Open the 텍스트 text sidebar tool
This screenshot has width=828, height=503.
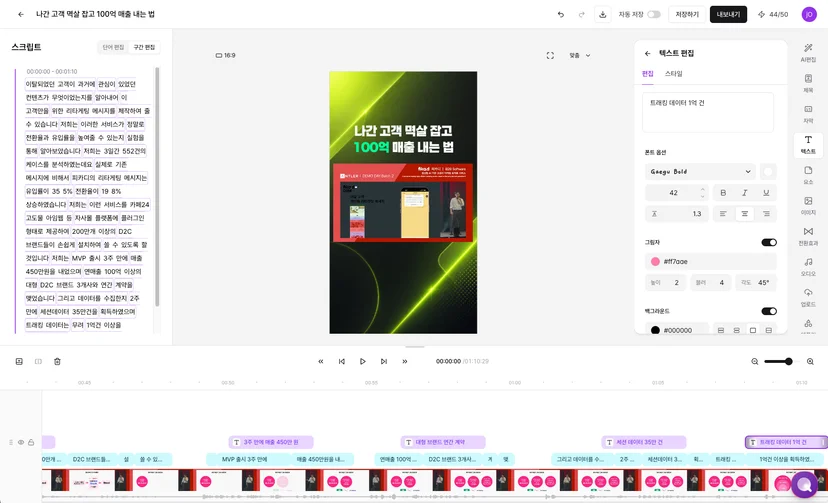coord(808,145)
